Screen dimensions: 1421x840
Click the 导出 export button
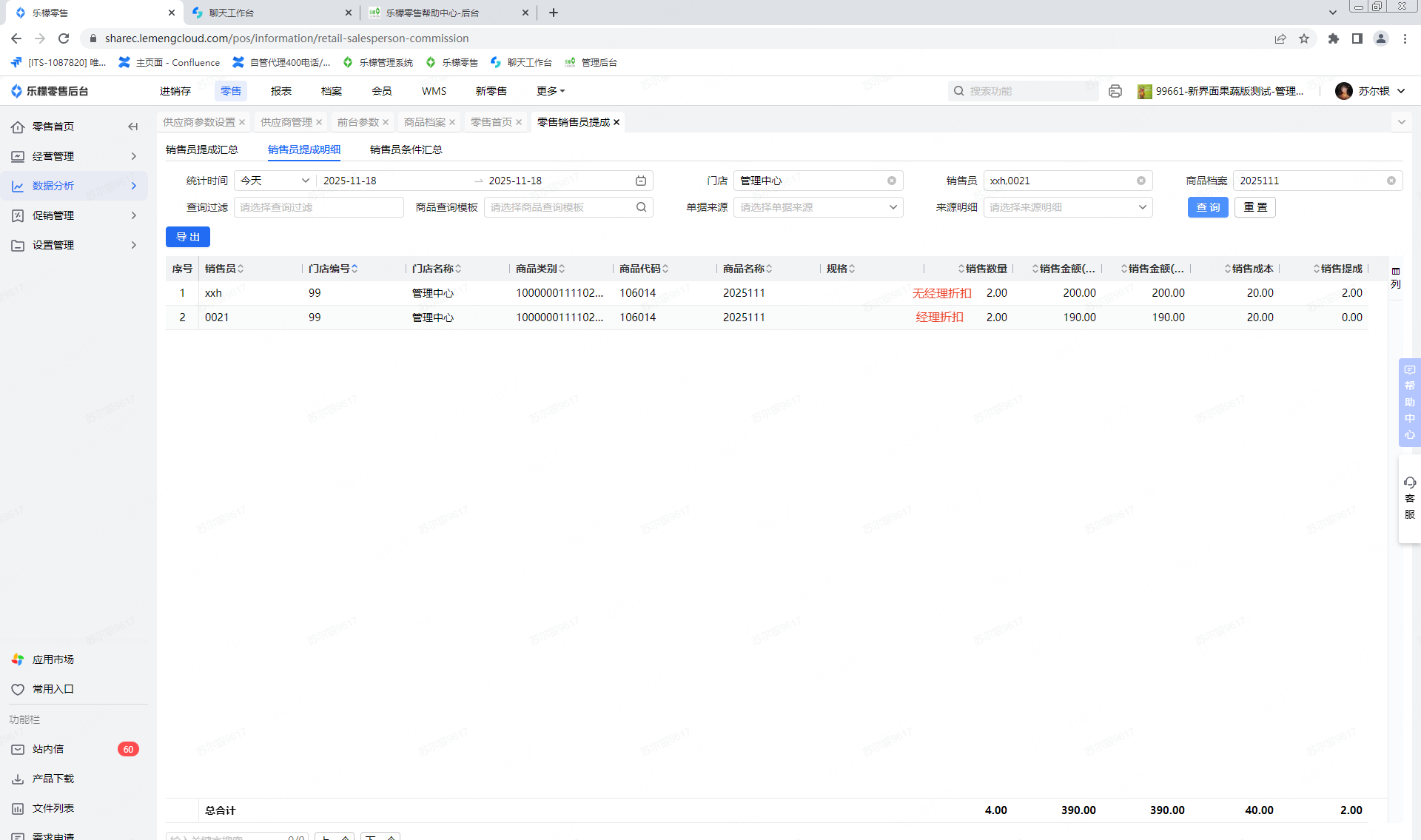pos(188,237)
